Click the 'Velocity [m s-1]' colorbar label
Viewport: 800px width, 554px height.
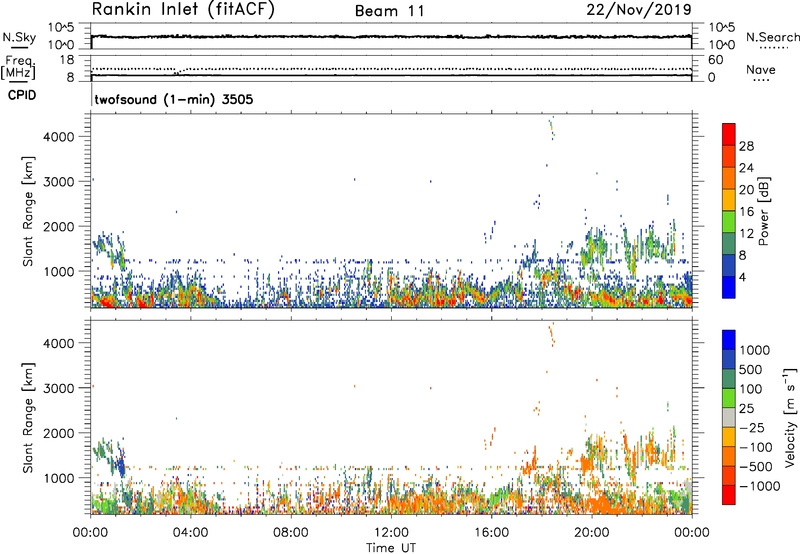point(790,418)
